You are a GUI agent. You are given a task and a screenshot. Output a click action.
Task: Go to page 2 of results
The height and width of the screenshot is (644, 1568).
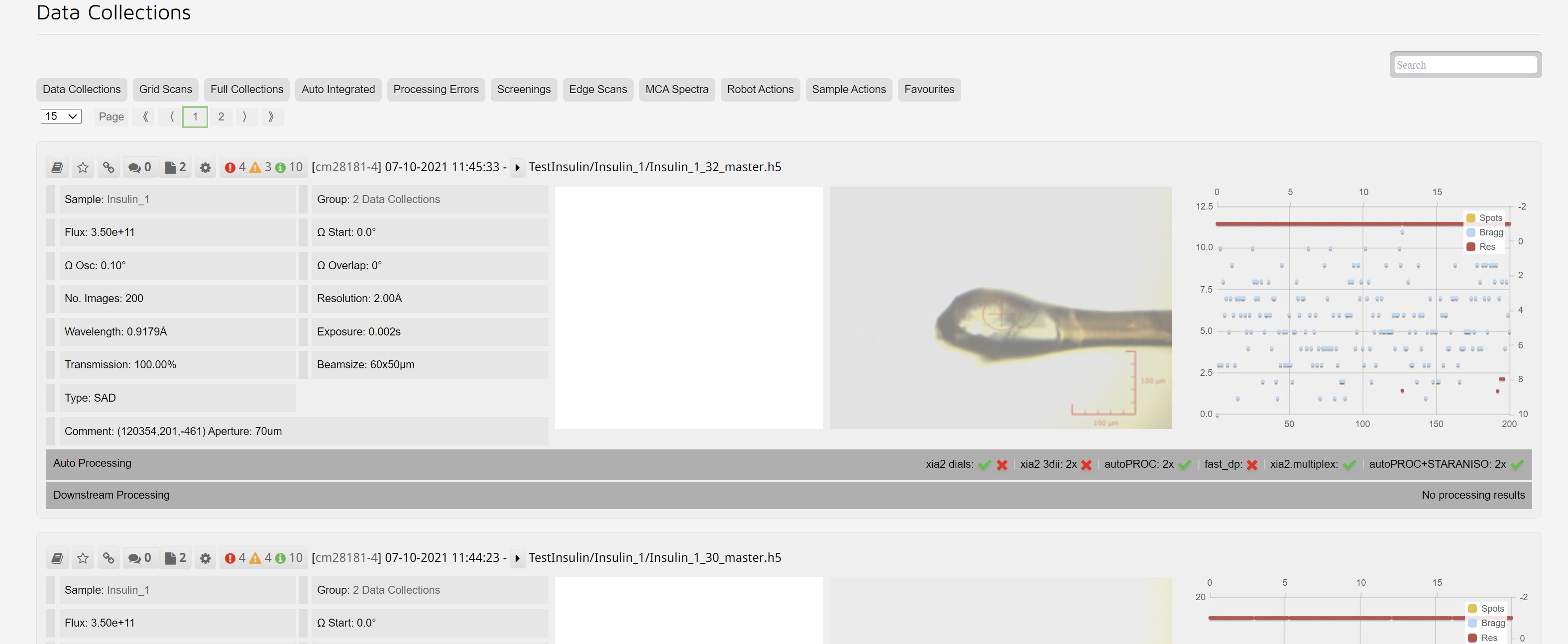(x=221, y=117)
